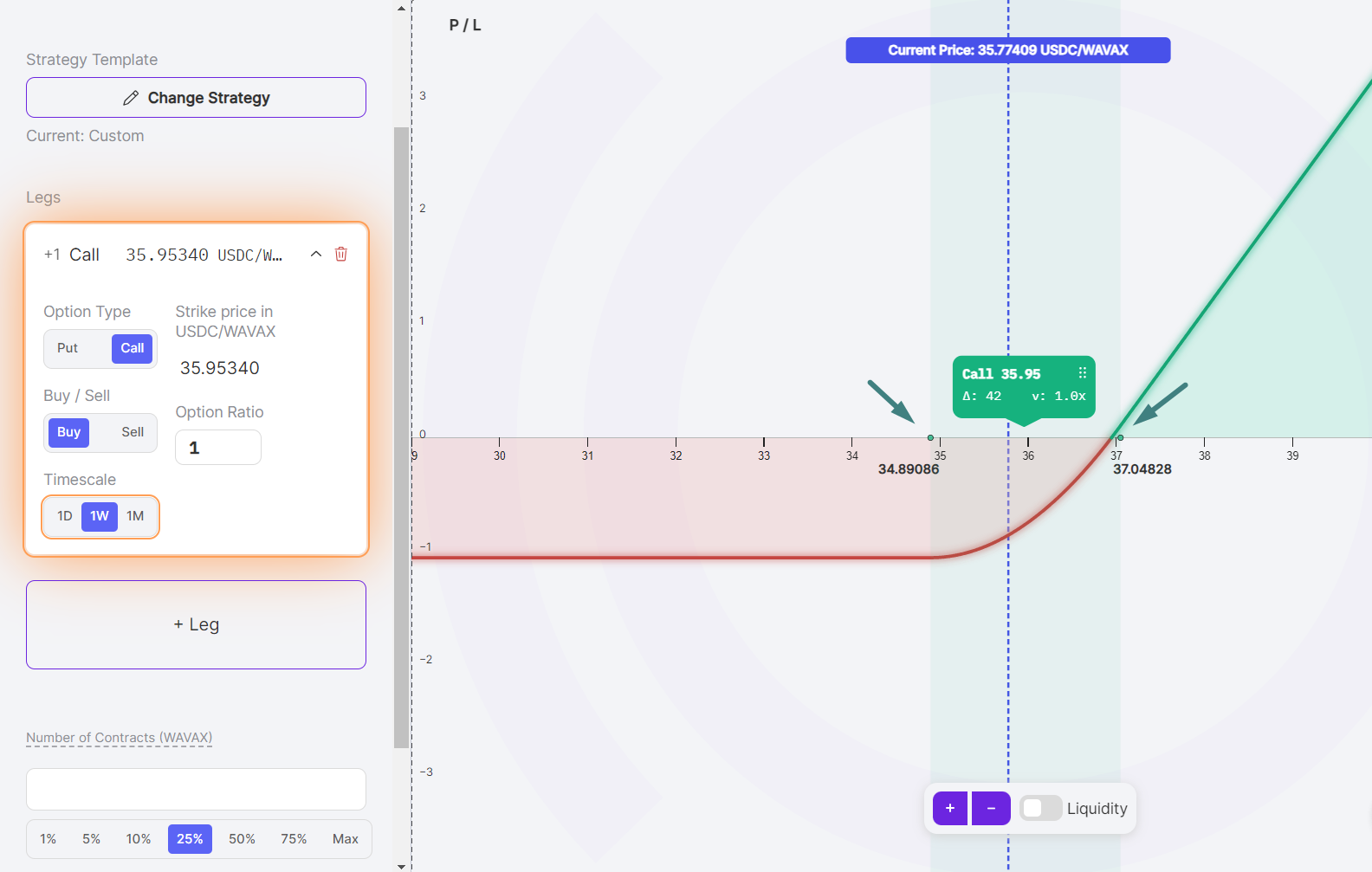Click the strike price value 35.95340
This screenshot has width=1372, height=872.
pyautogui.click(x=220, y=368)
